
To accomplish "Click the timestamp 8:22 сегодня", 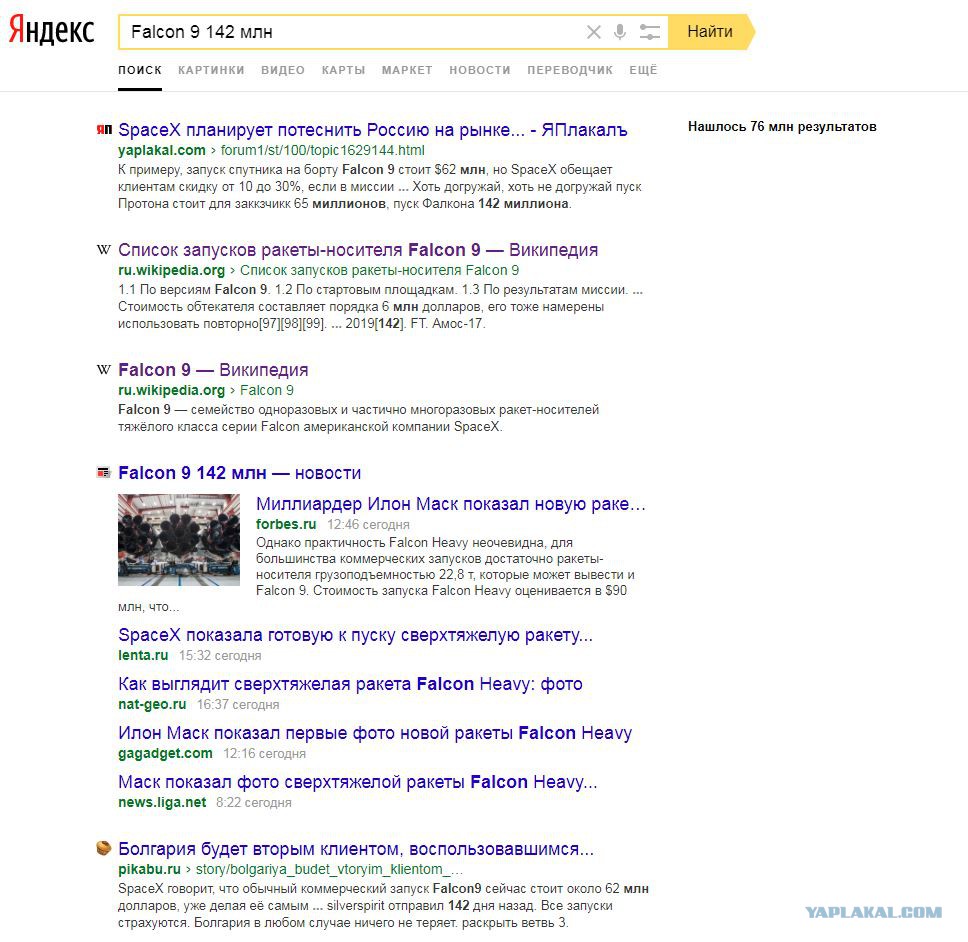I will (x=254, y=802).
